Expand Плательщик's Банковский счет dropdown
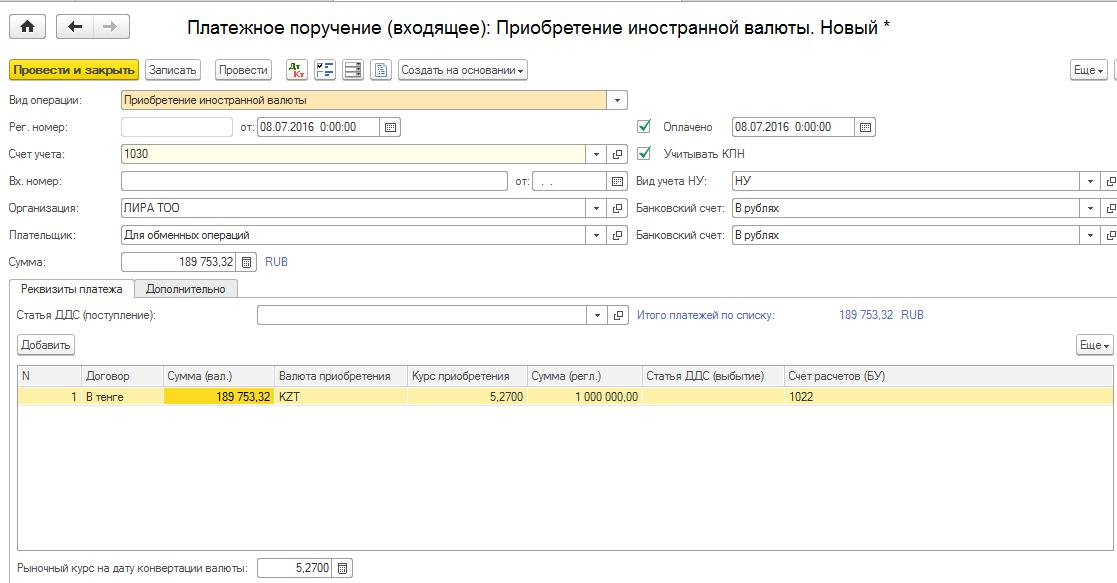This screenshot has height=583, width=1117. [1090, 235]
